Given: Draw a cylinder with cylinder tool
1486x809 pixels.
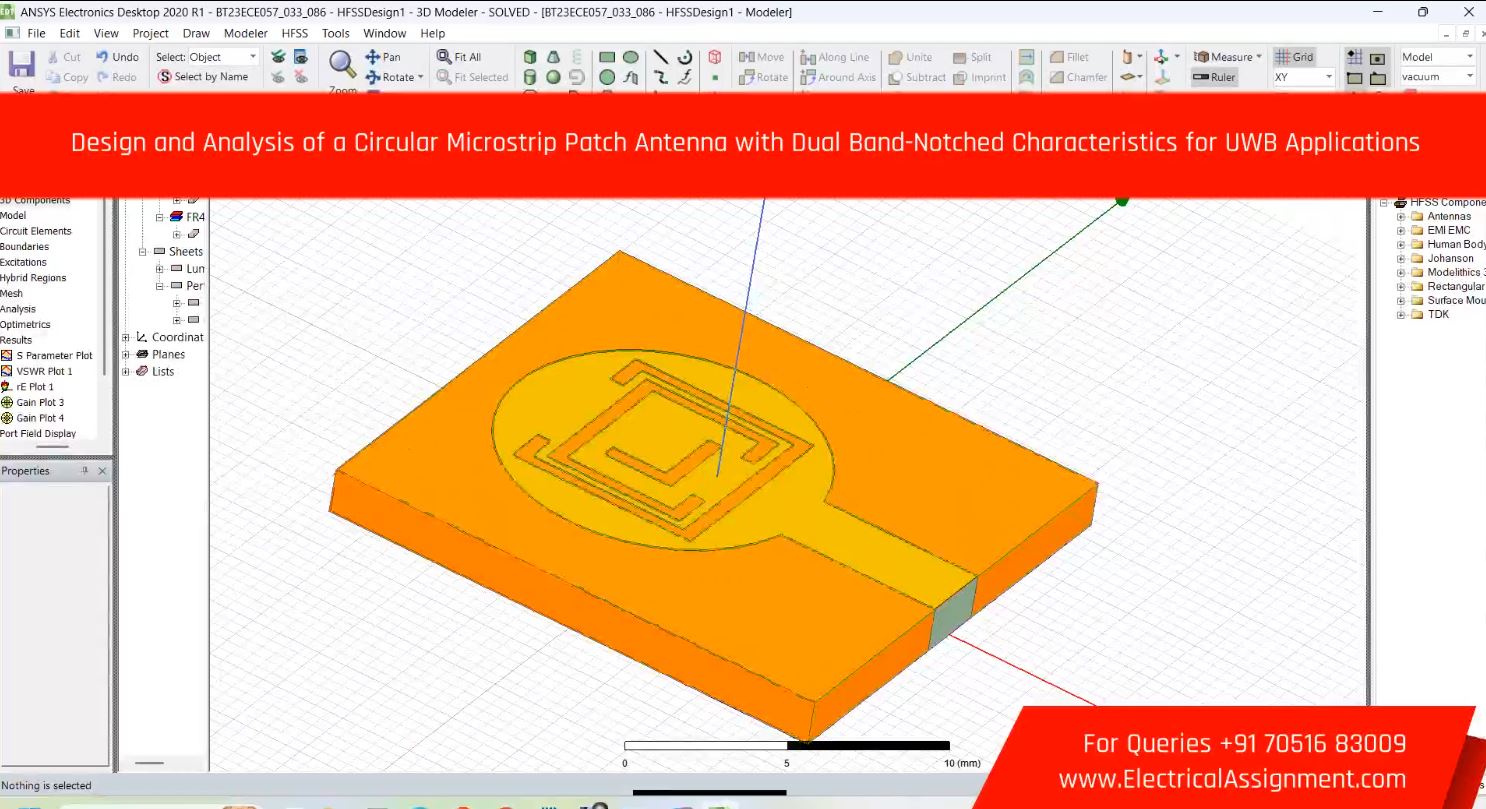Looking at the screenshot, I should point(530,77).
